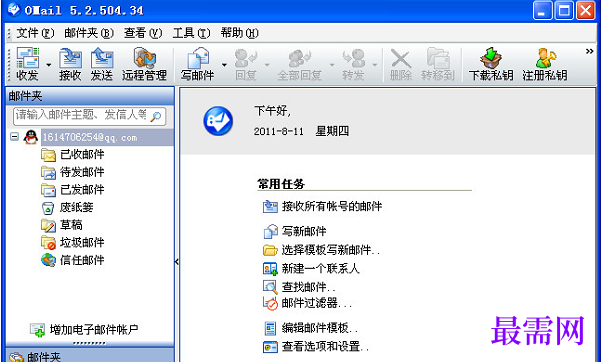Click the 已发邮件 sent folder icon
Image resolution: width=603 pixels, height=362 pixels.
[x=48, y=190]
